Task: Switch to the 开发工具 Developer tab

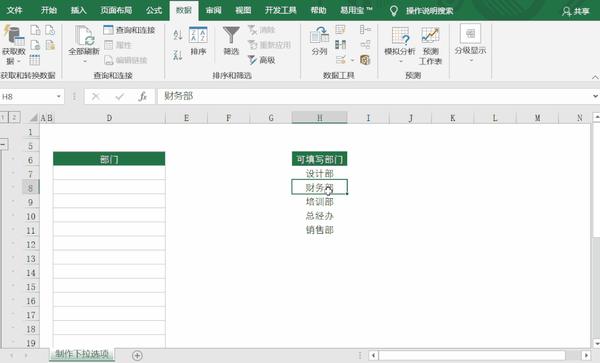Action: (x=281, y=10)
